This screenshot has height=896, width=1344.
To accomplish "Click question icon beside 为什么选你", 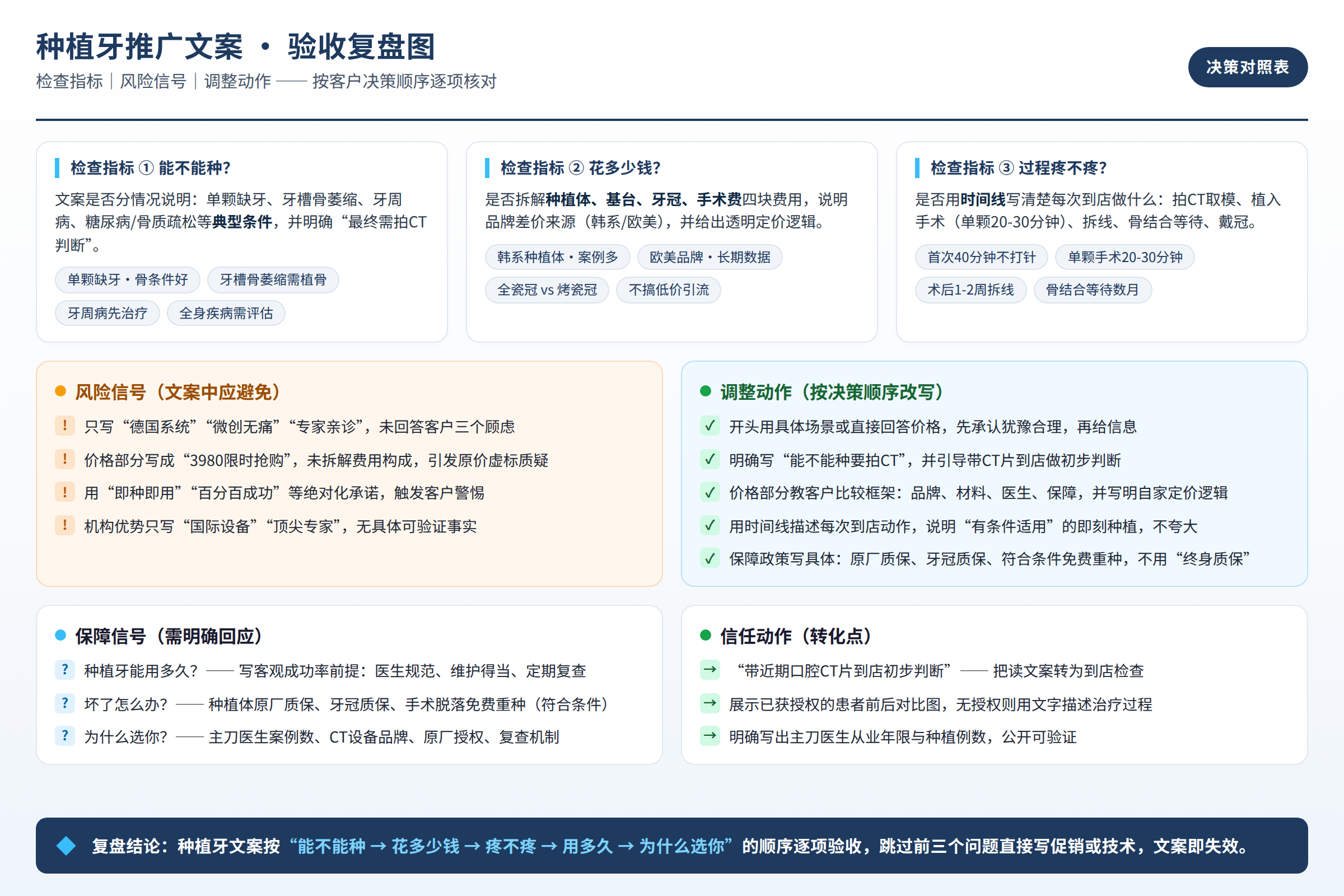I will 65,736.
